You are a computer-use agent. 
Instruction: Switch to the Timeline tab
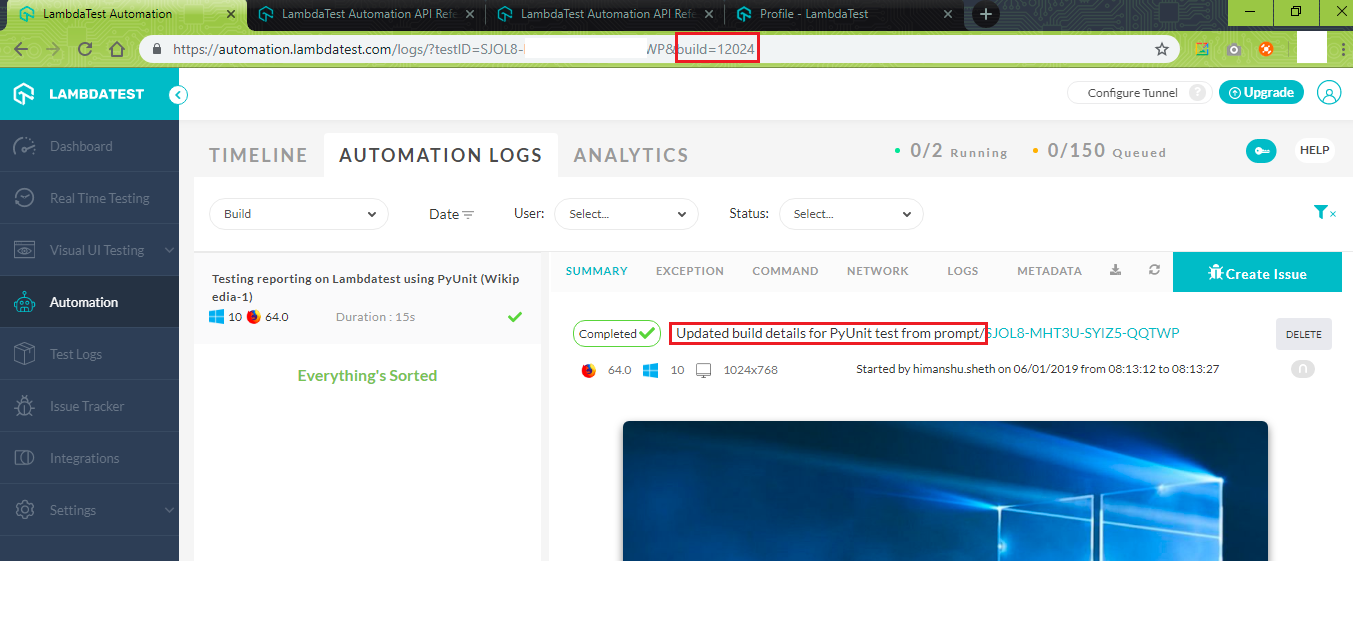tap(258, 155)
